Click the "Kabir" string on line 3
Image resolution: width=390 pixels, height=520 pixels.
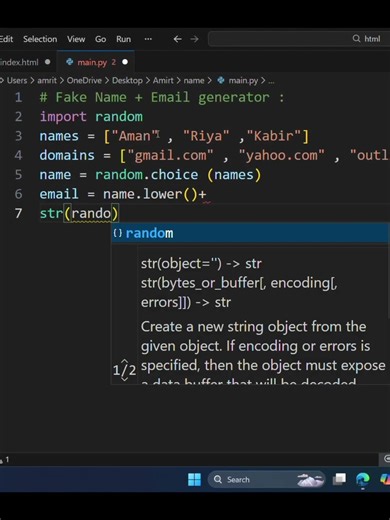[274, 136]
